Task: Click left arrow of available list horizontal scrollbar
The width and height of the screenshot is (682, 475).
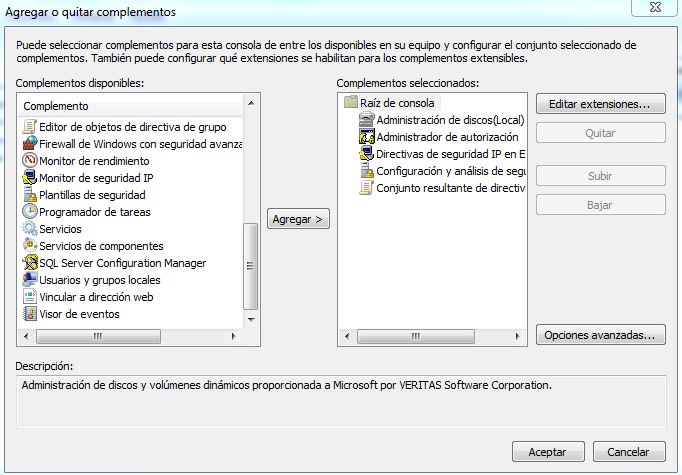Action: [x=27, y=336]
